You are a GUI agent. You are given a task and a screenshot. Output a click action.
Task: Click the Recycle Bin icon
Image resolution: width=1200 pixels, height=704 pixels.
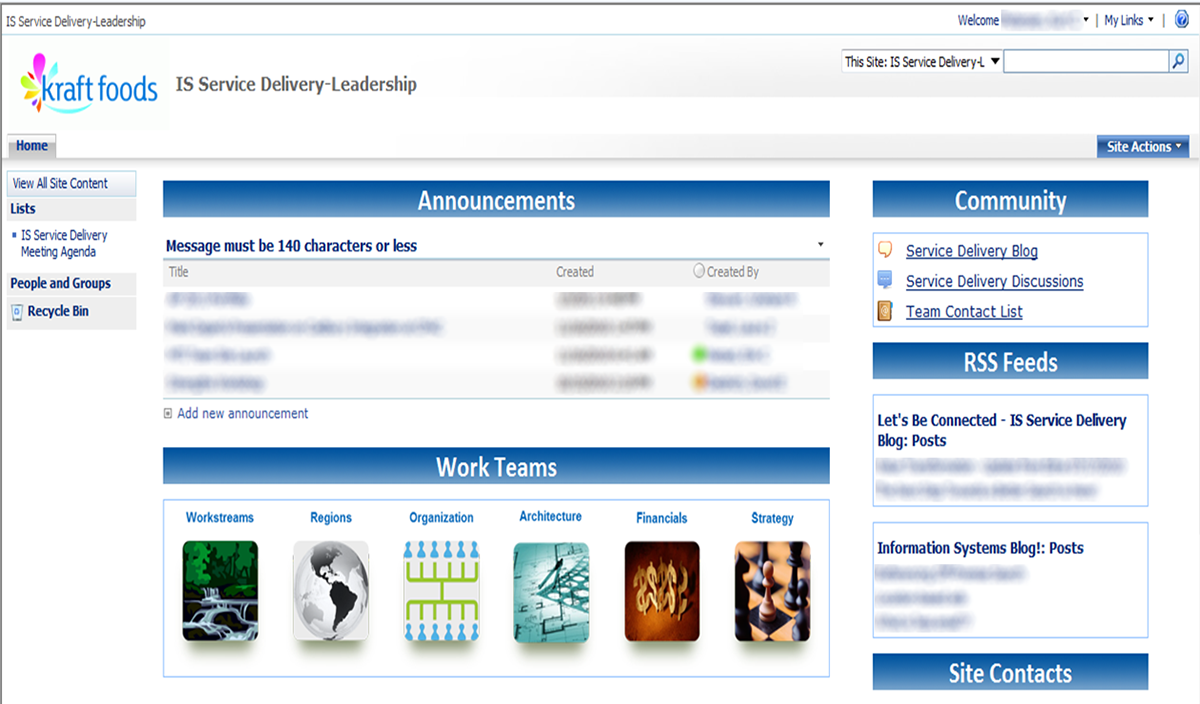click(17, 312)
